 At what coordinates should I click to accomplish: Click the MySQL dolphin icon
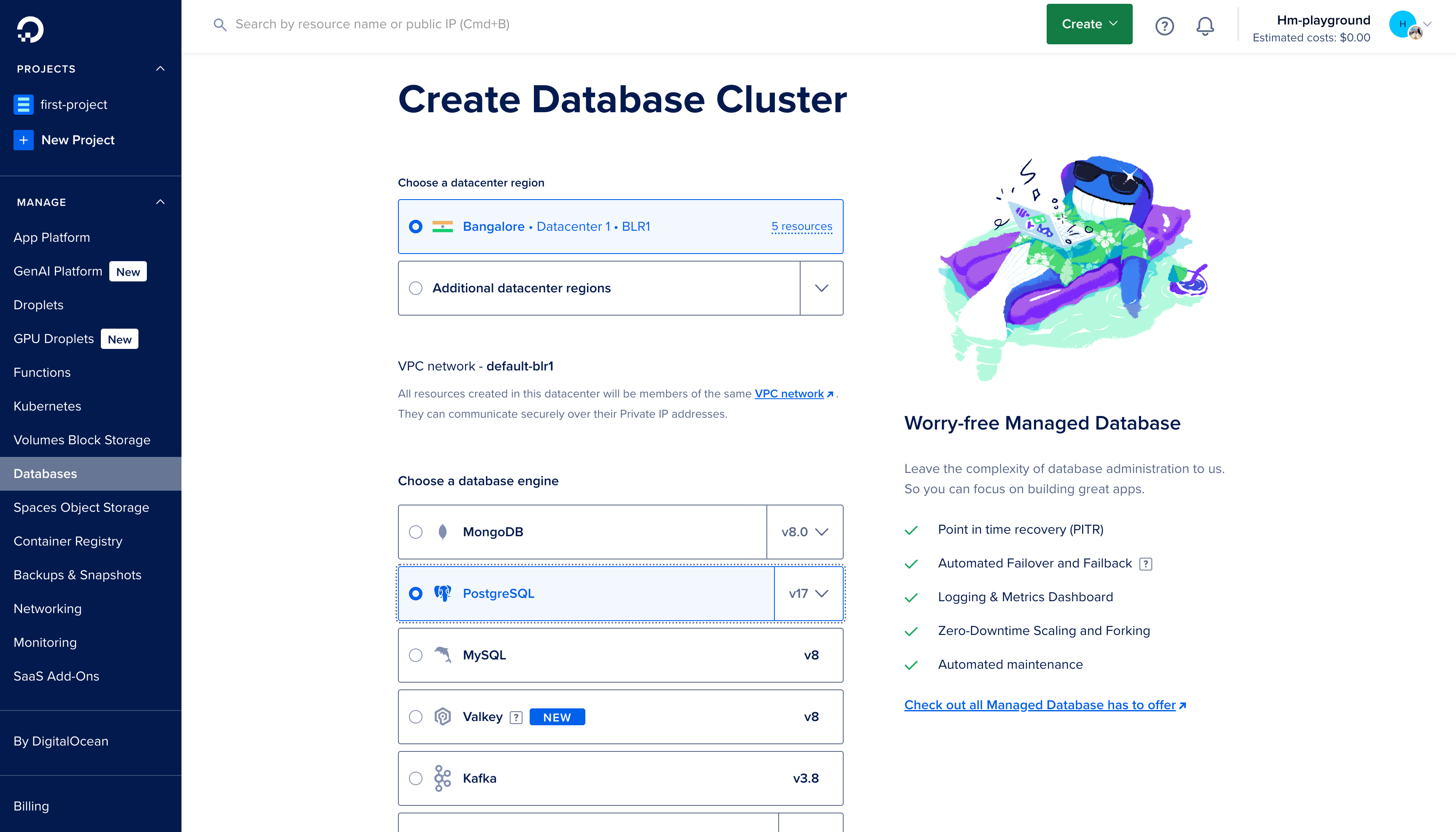tap(442, 655)
